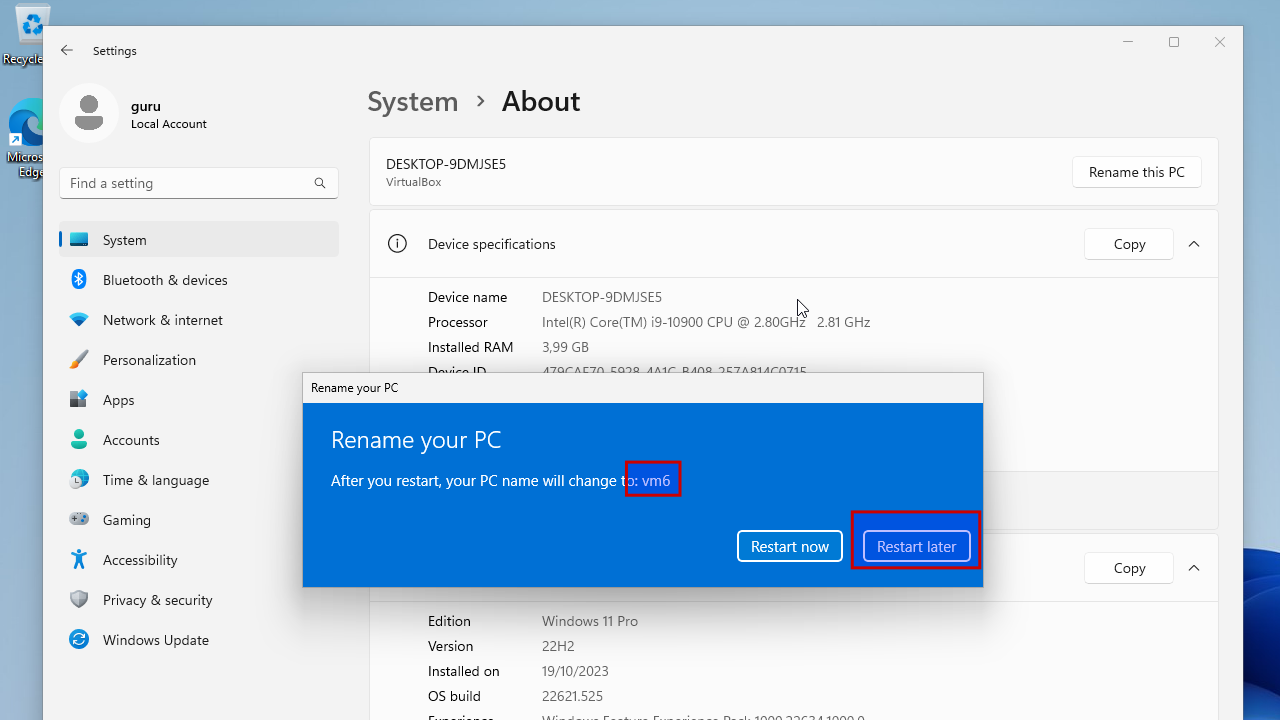Click Restart now button

pos(790,546)
